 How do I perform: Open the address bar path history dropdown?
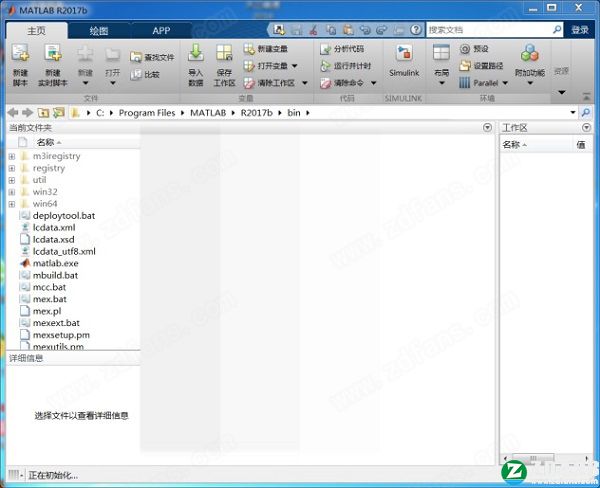coord(573,113)
